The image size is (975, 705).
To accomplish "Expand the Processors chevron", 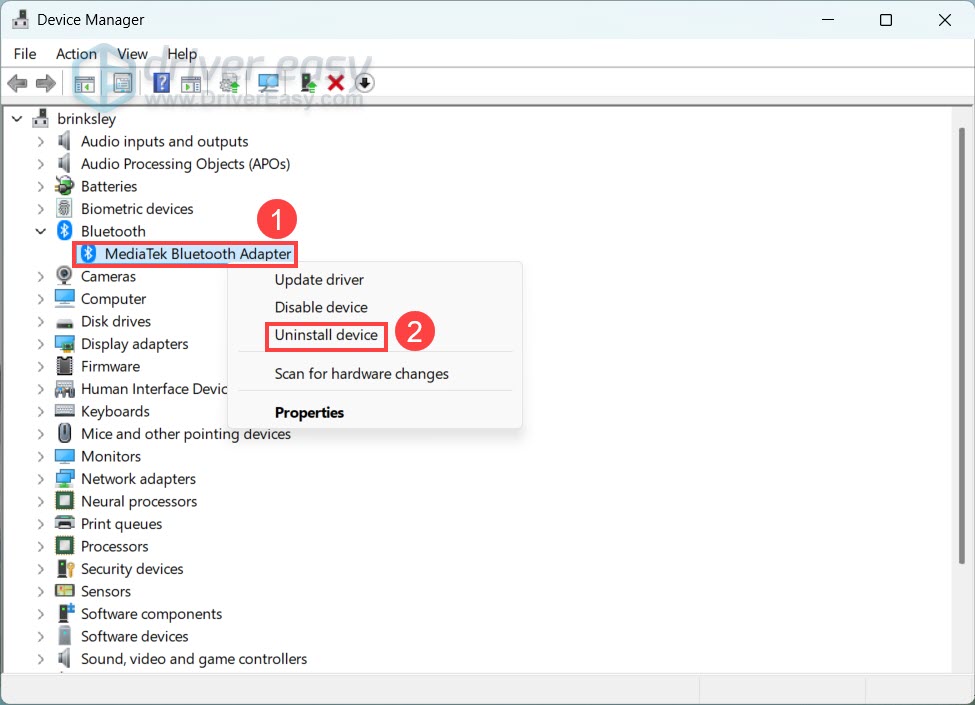I will tap(41, 546).
